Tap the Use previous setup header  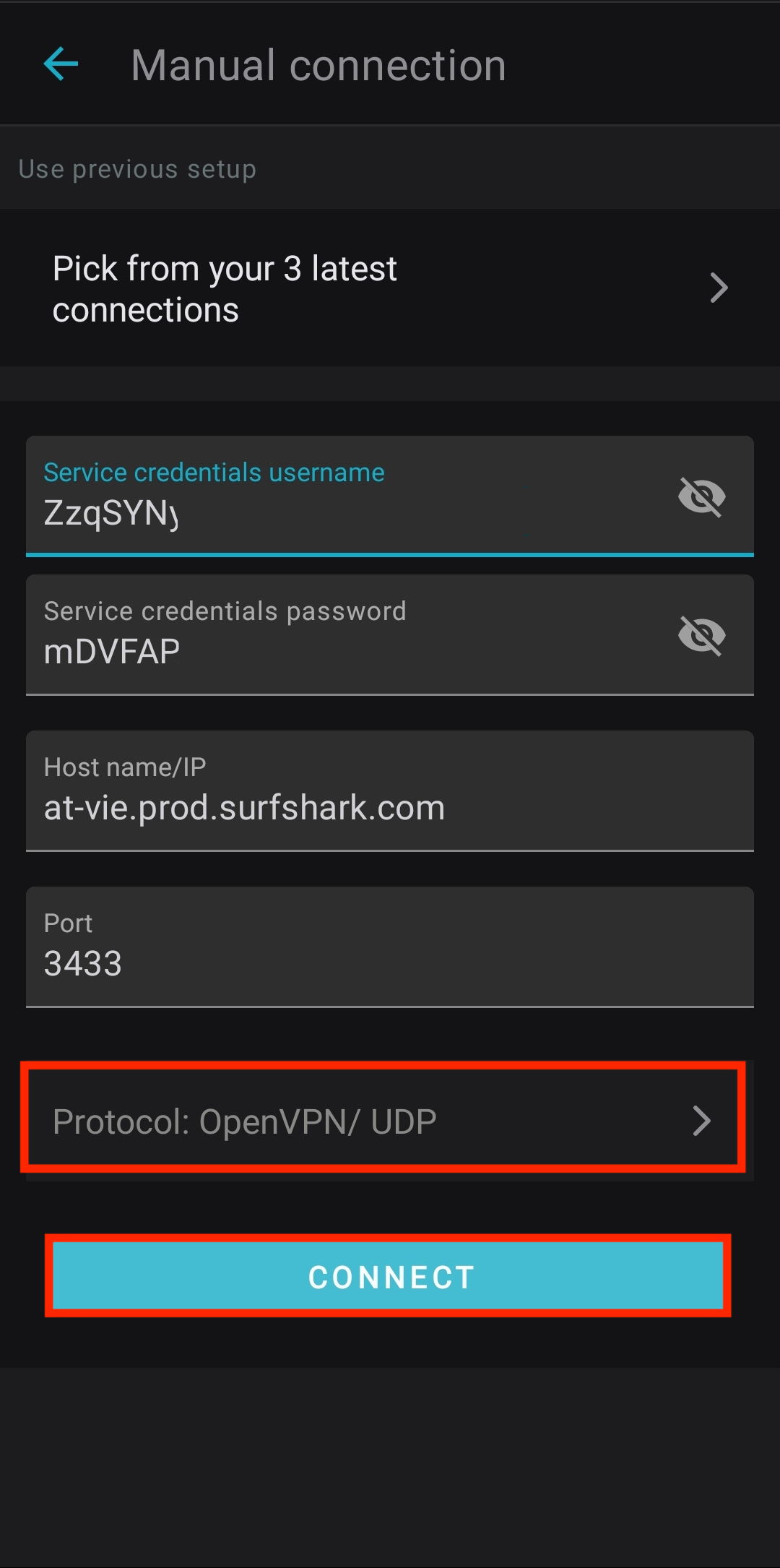[137, 169]
